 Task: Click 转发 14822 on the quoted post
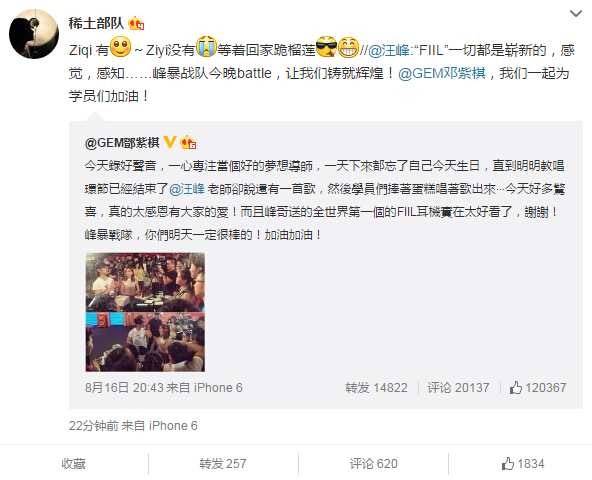pos(376,388)
